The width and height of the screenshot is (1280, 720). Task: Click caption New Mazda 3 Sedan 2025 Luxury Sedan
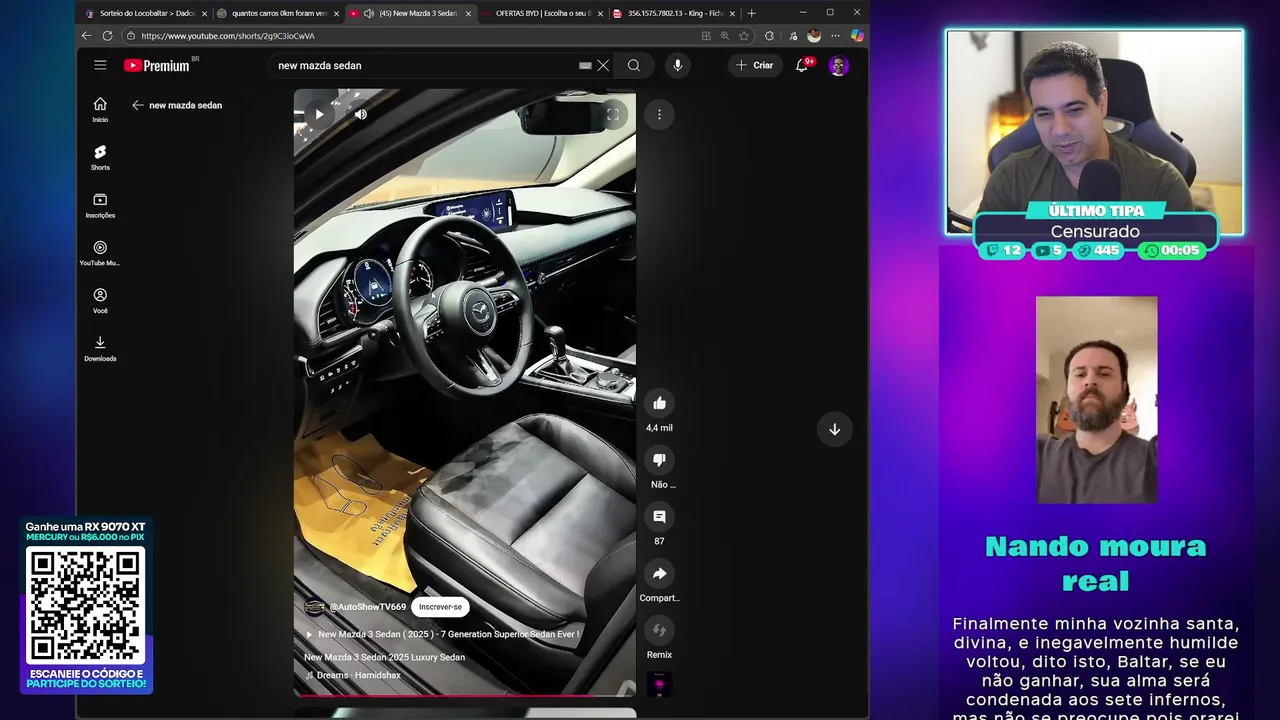pyautogui.click(x=384, y=657)
